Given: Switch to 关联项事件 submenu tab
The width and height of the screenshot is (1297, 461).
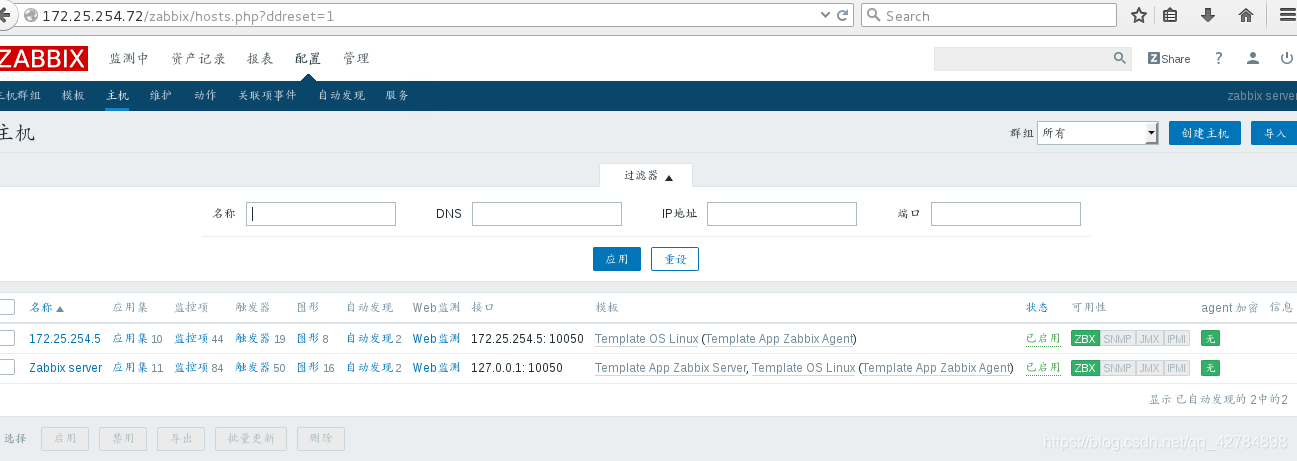Looking at the screenshot, I should [267, 96].
